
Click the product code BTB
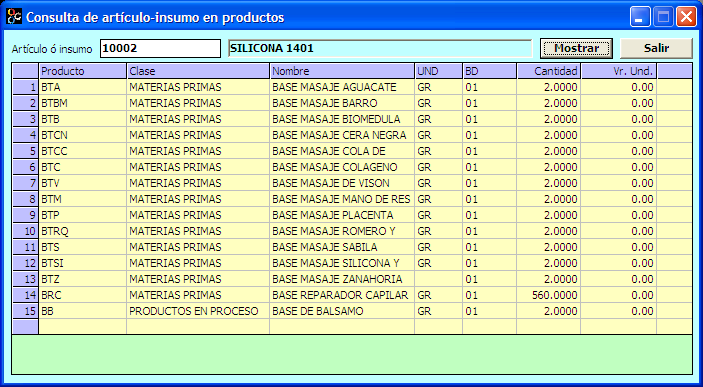click(82, 119)
